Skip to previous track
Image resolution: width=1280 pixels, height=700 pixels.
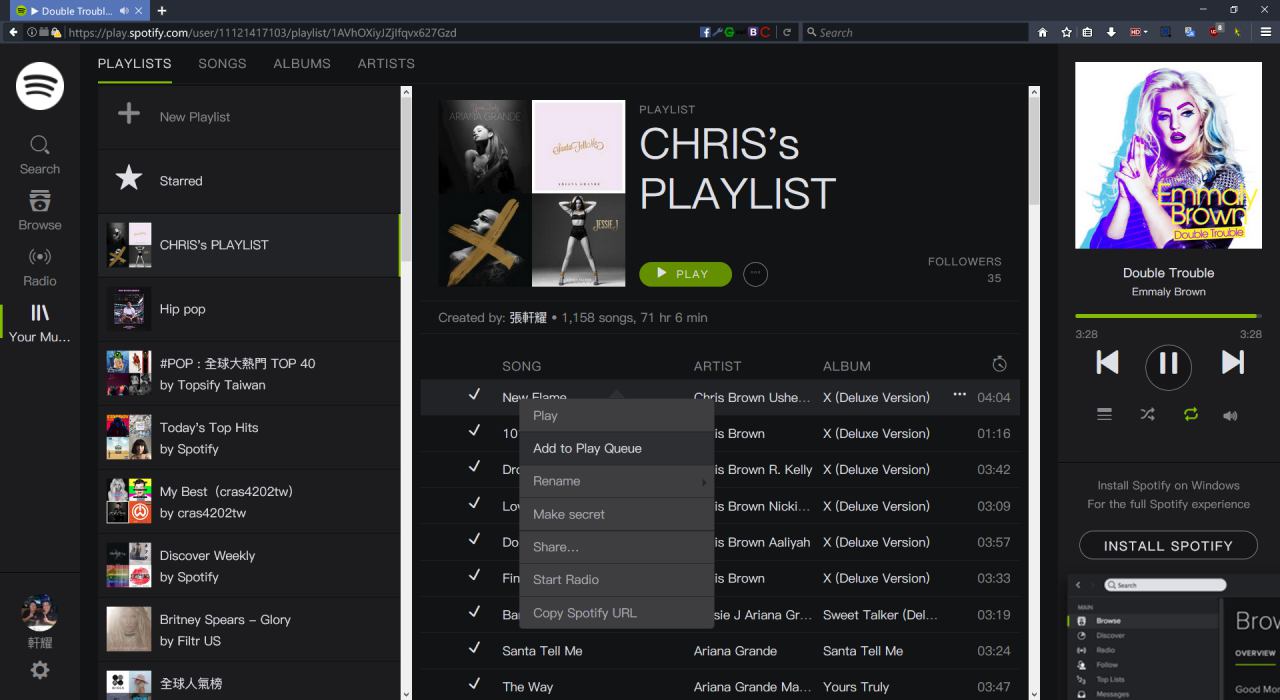[x=1107, y=362]
